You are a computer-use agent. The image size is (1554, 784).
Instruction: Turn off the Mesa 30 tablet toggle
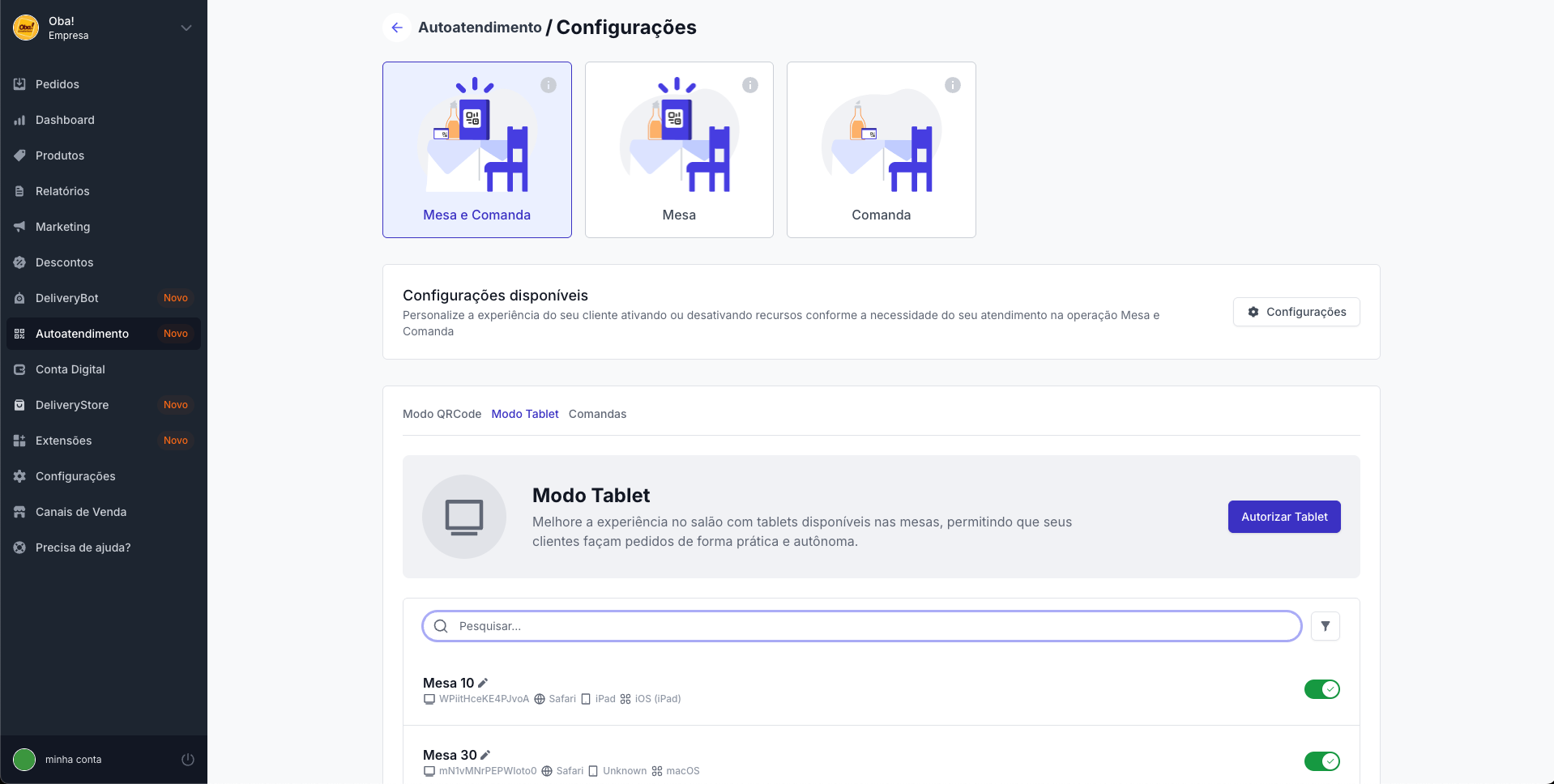(x=1321, y=761)
